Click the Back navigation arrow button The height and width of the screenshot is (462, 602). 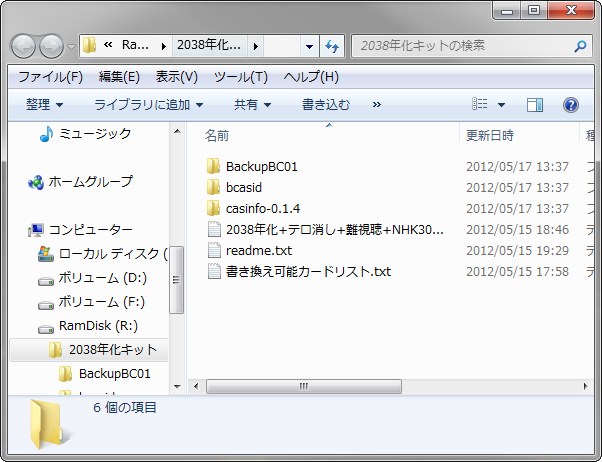(x=25, y=46)
